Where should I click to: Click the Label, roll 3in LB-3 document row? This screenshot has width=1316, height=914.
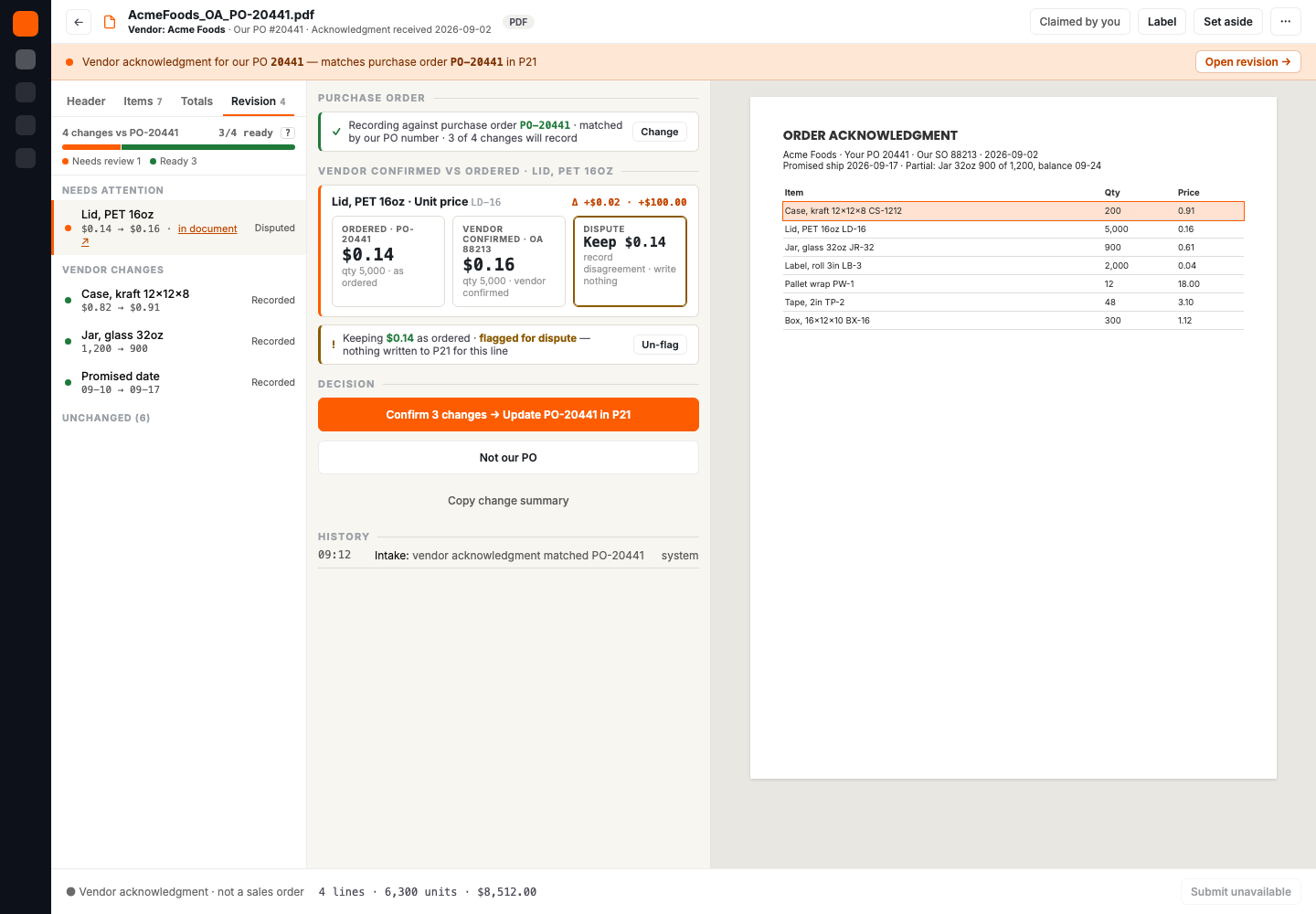coord(1014,266)
